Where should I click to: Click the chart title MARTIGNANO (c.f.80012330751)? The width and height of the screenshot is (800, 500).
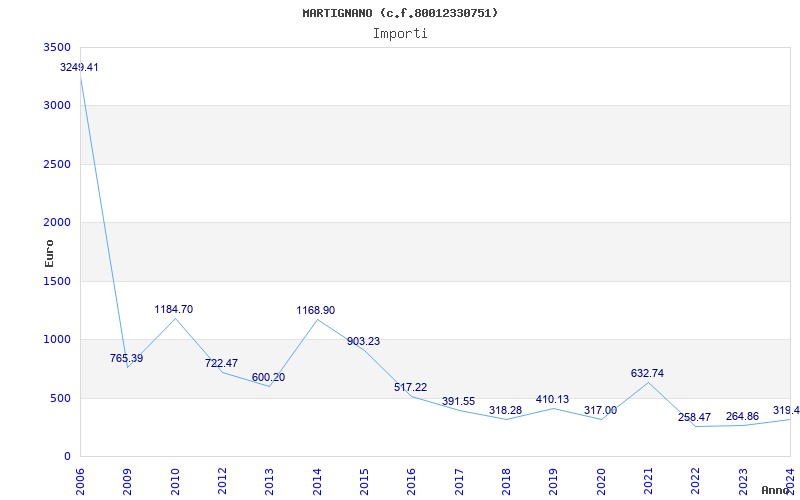tap(400, 13)
